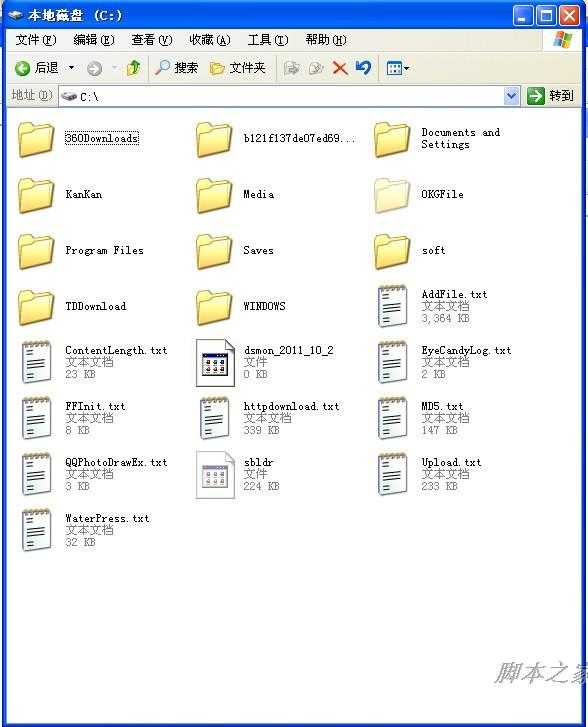Open the 文件(F) menu
Screen dimensions: 588x727
[36, 40]
